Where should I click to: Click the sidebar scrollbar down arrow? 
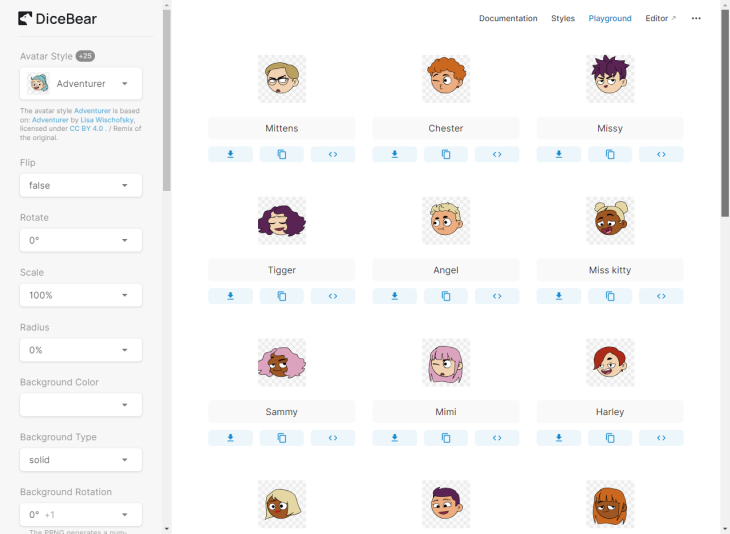[167, 529]
